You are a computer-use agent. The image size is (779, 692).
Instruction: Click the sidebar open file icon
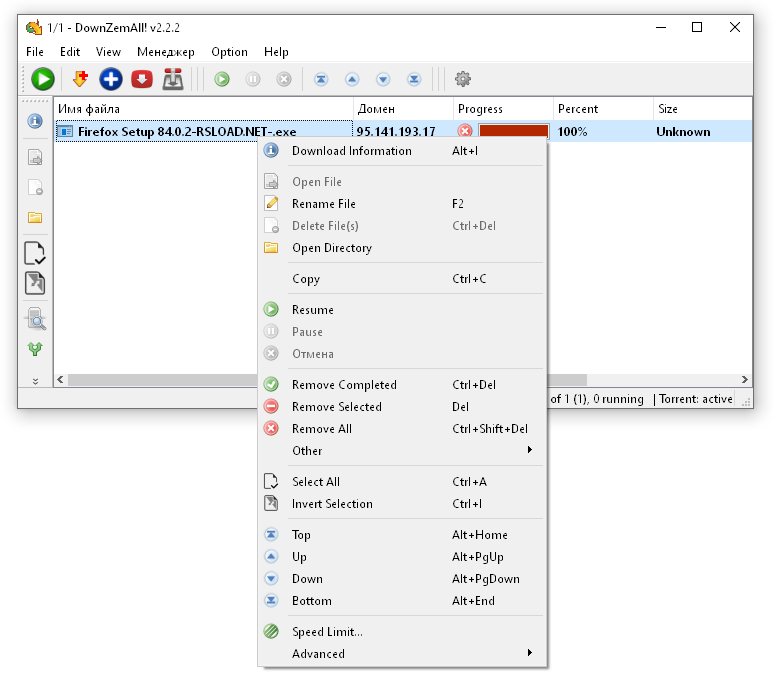coord(35,157)
